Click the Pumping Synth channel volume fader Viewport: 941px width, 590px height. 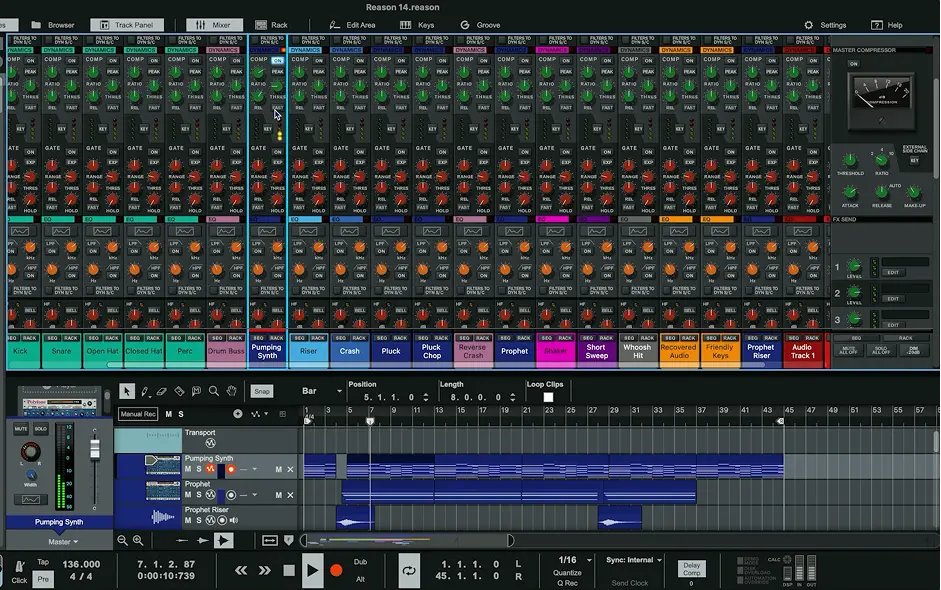click(95, 449)
